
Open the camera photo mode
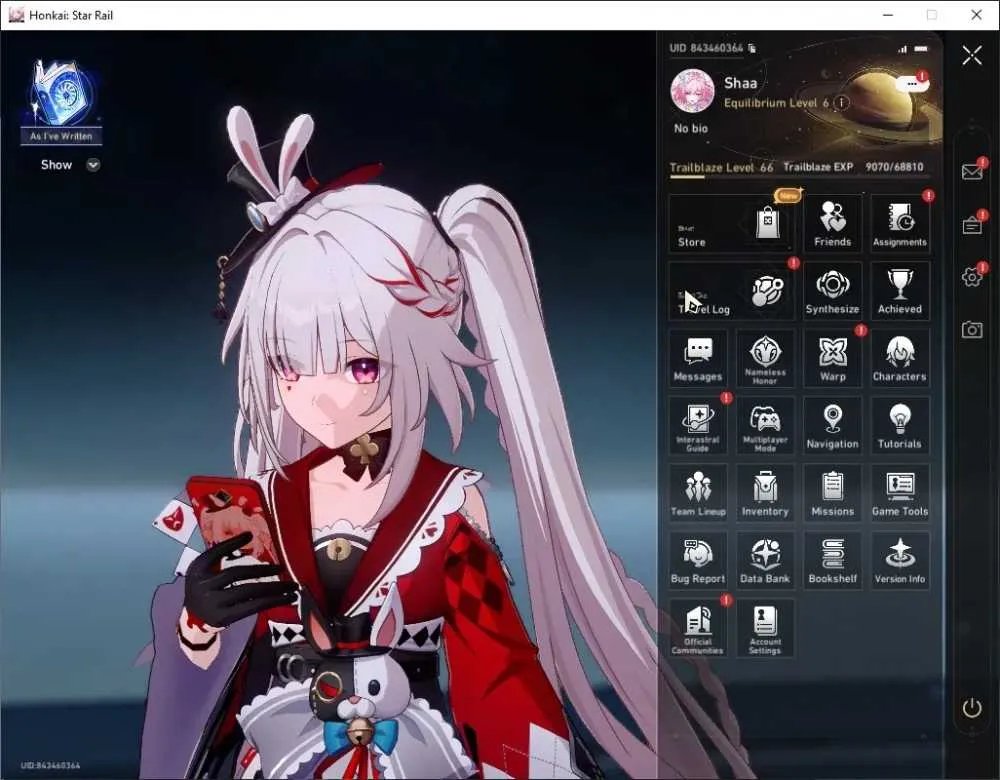click(x=972, y=329)
